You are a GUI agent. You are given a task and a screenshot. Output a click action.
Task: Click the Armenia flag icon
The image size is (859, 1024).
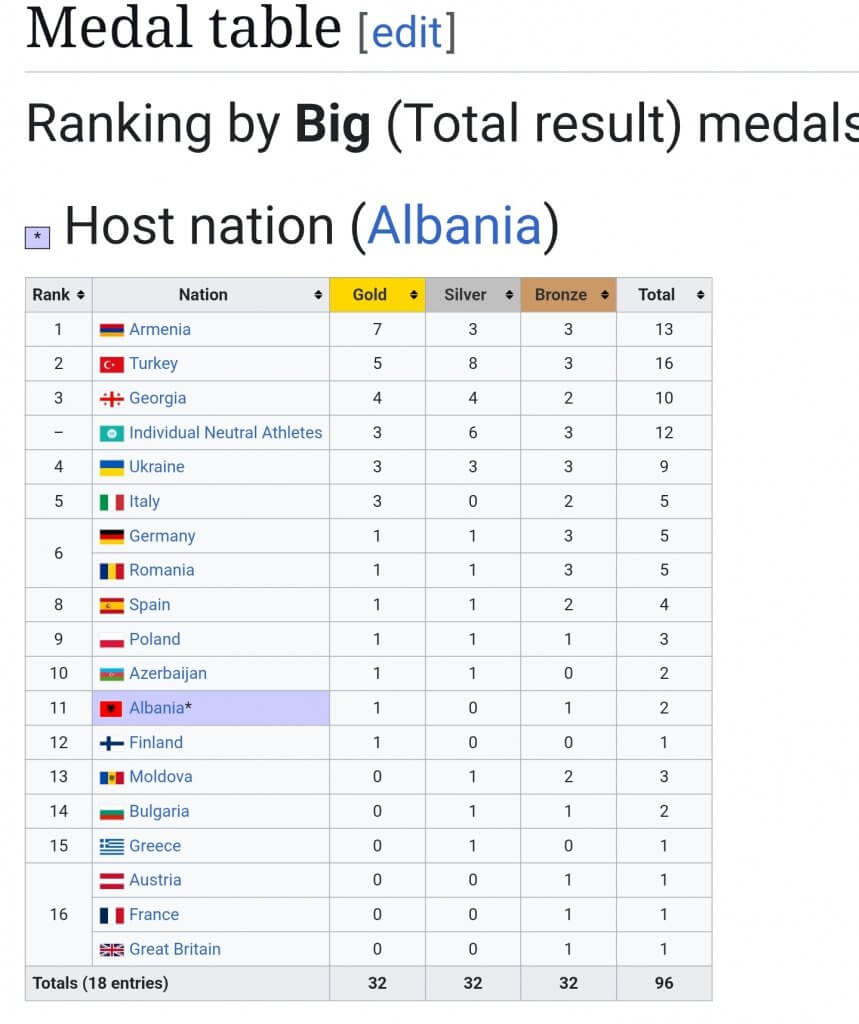pyautogui.click(x=112, y=329)
